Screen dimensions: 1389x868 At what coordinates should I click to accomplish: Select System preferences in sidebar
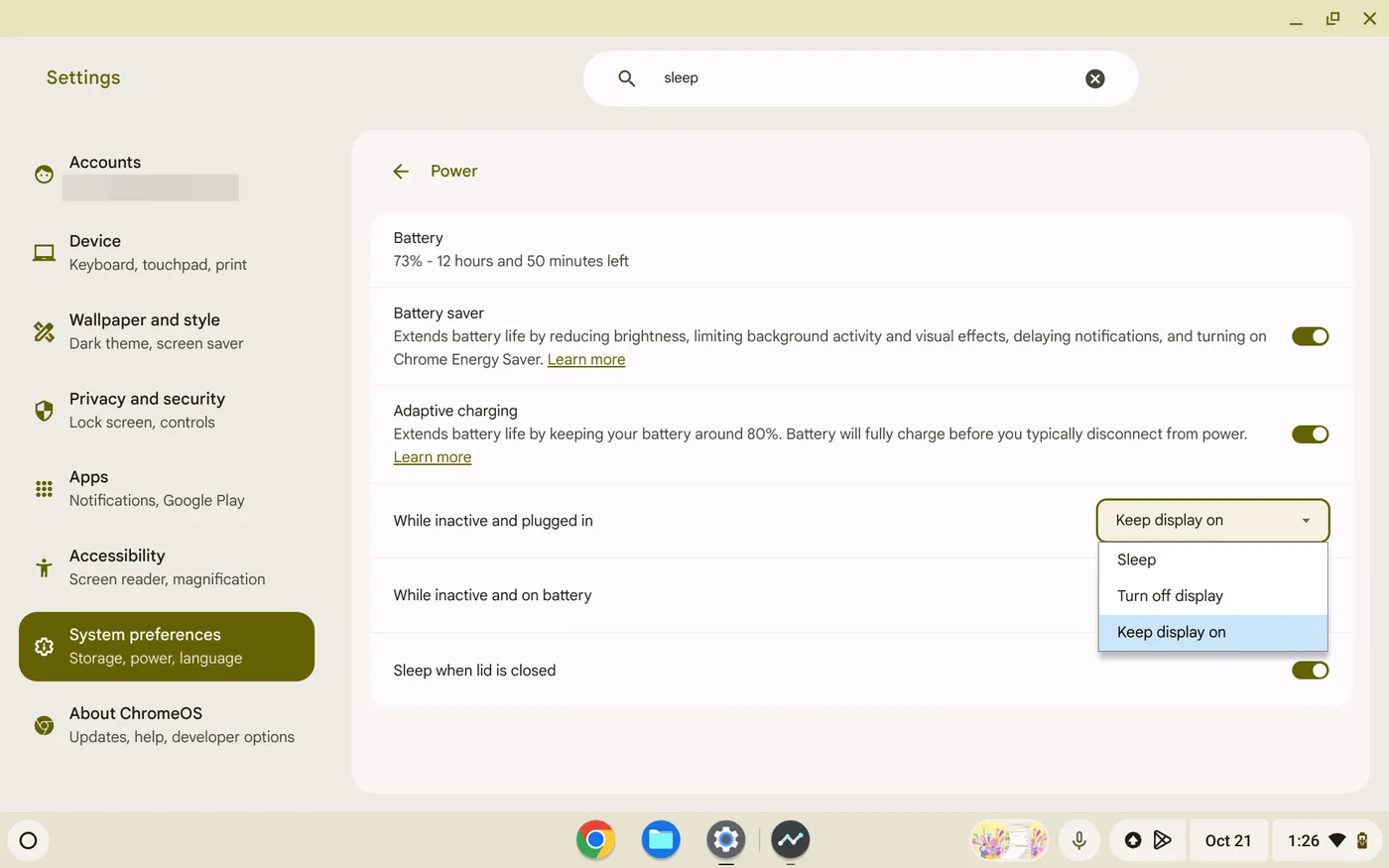pos(167,647)
